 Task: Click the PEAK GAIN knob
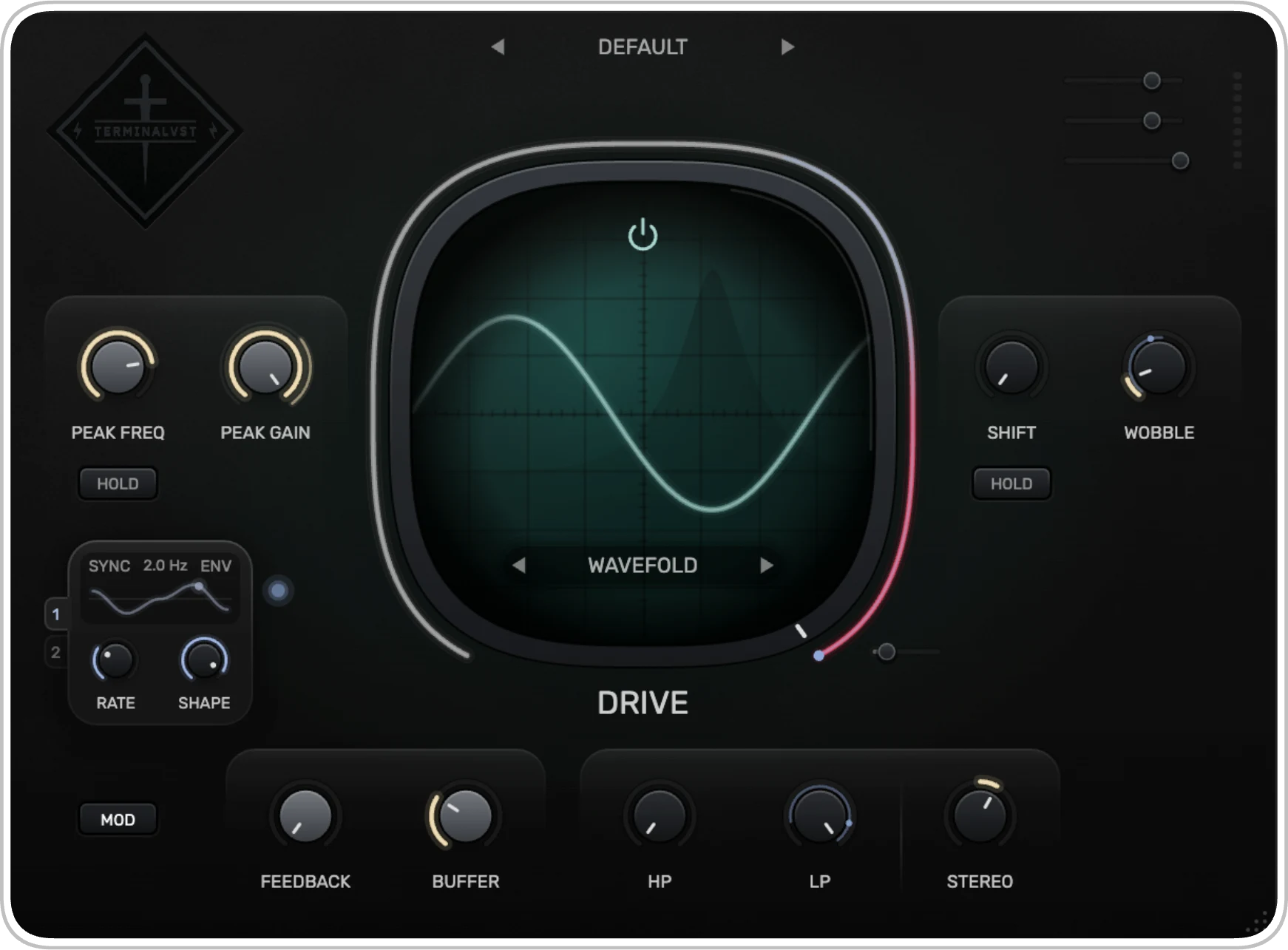265,367
